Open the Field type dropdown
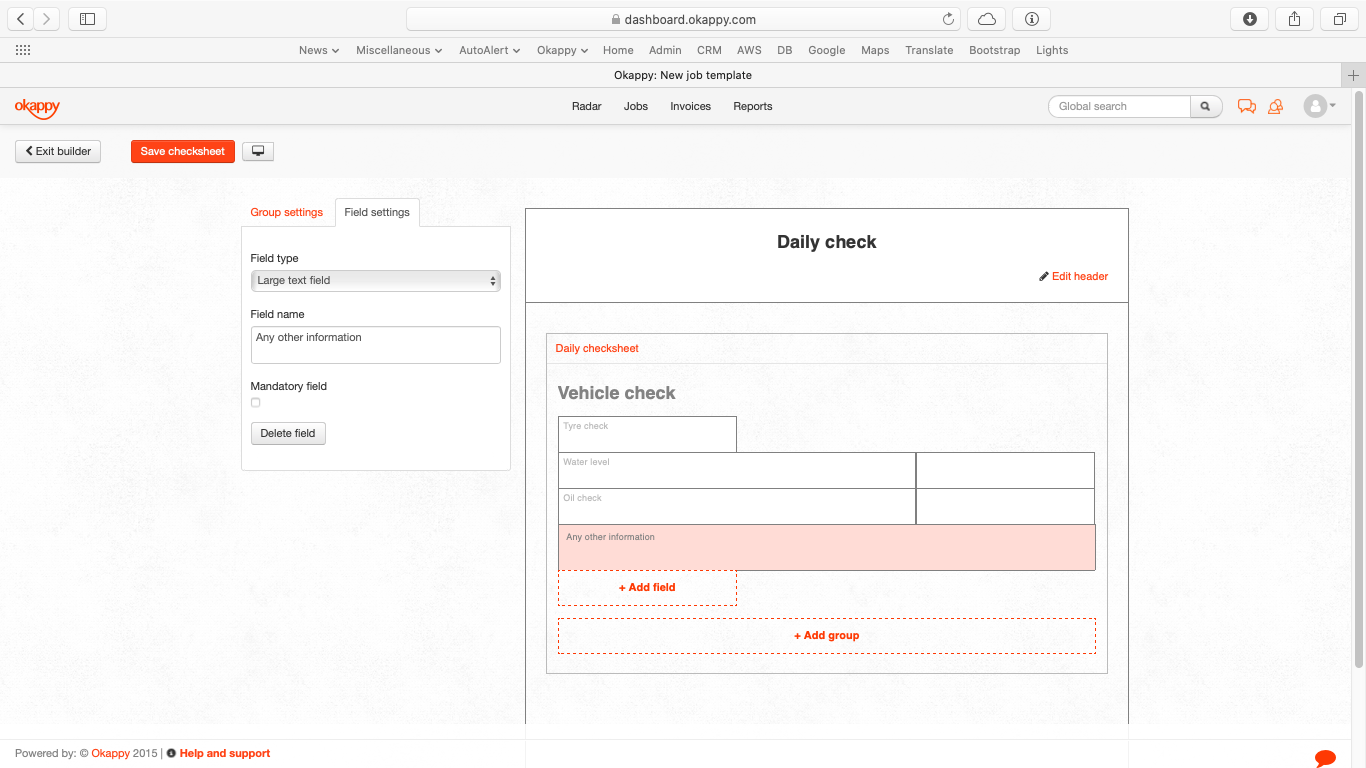 375,281
